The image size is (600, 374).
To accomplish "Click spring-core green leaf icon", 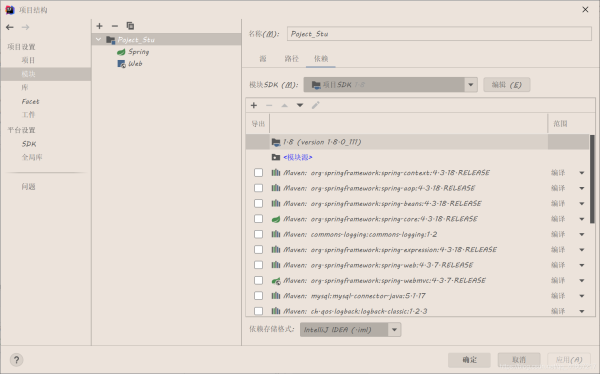I will 276,219.
